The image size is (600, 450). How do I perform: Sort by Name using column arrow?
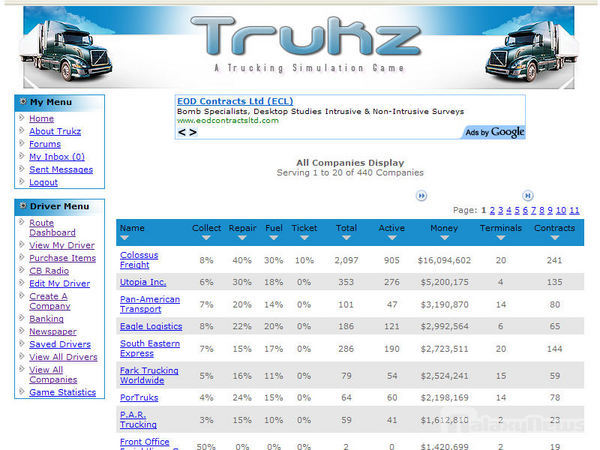click(125, 238)
